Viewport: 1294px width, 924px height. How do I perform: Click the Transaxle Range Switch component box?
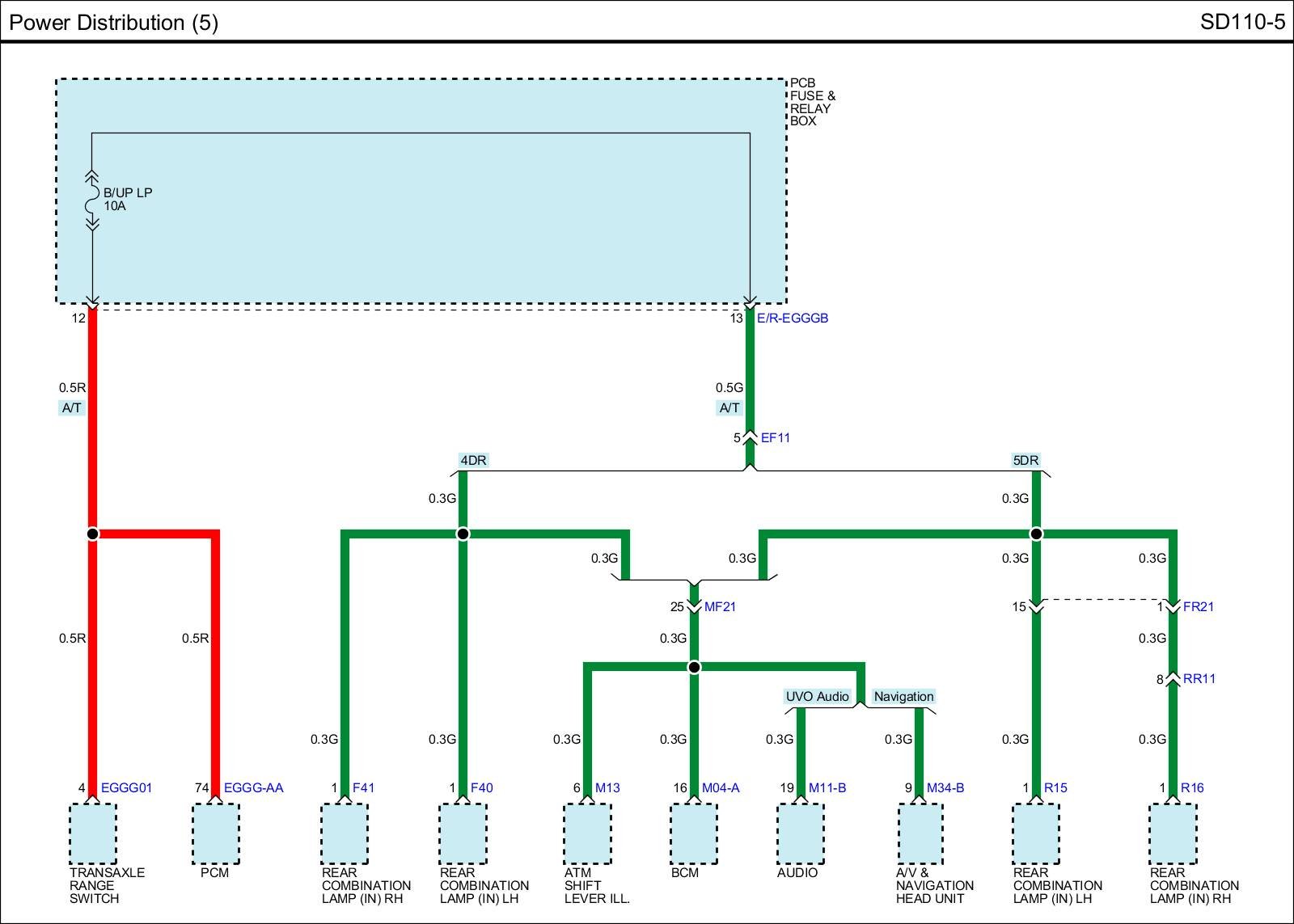tap(92, 833)
